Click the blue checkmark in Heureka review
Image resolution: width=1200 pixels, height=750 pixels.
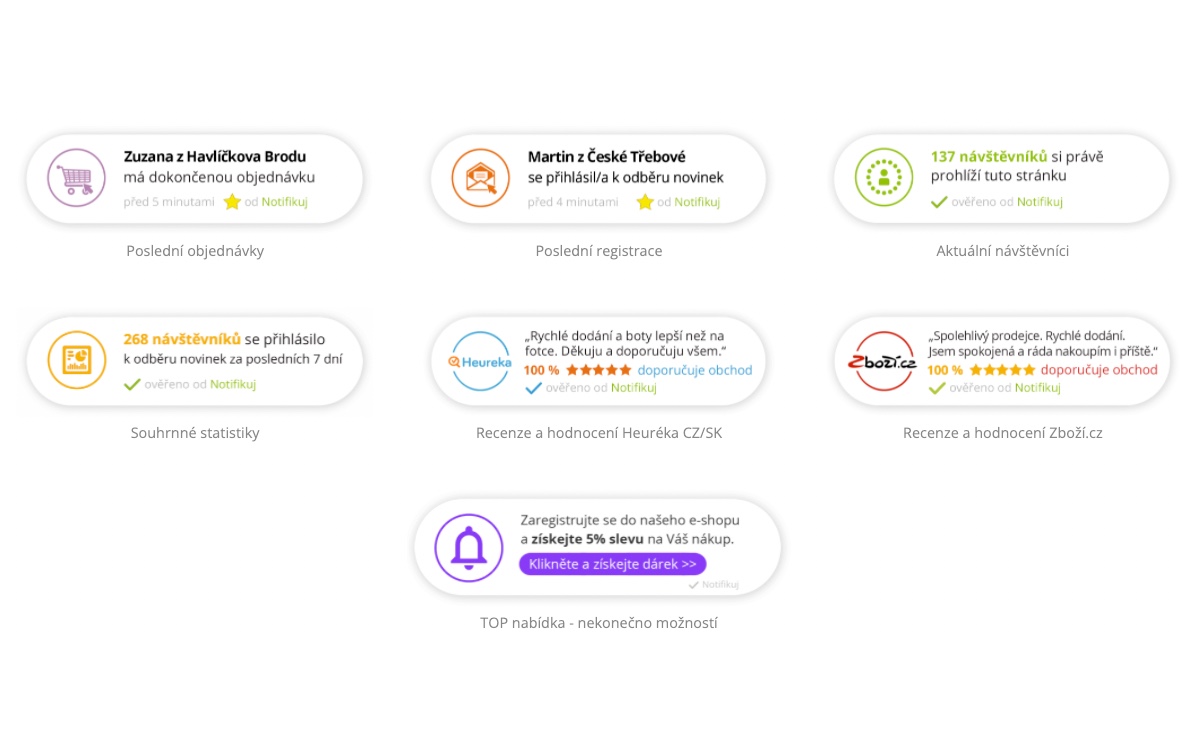(533, 388)
